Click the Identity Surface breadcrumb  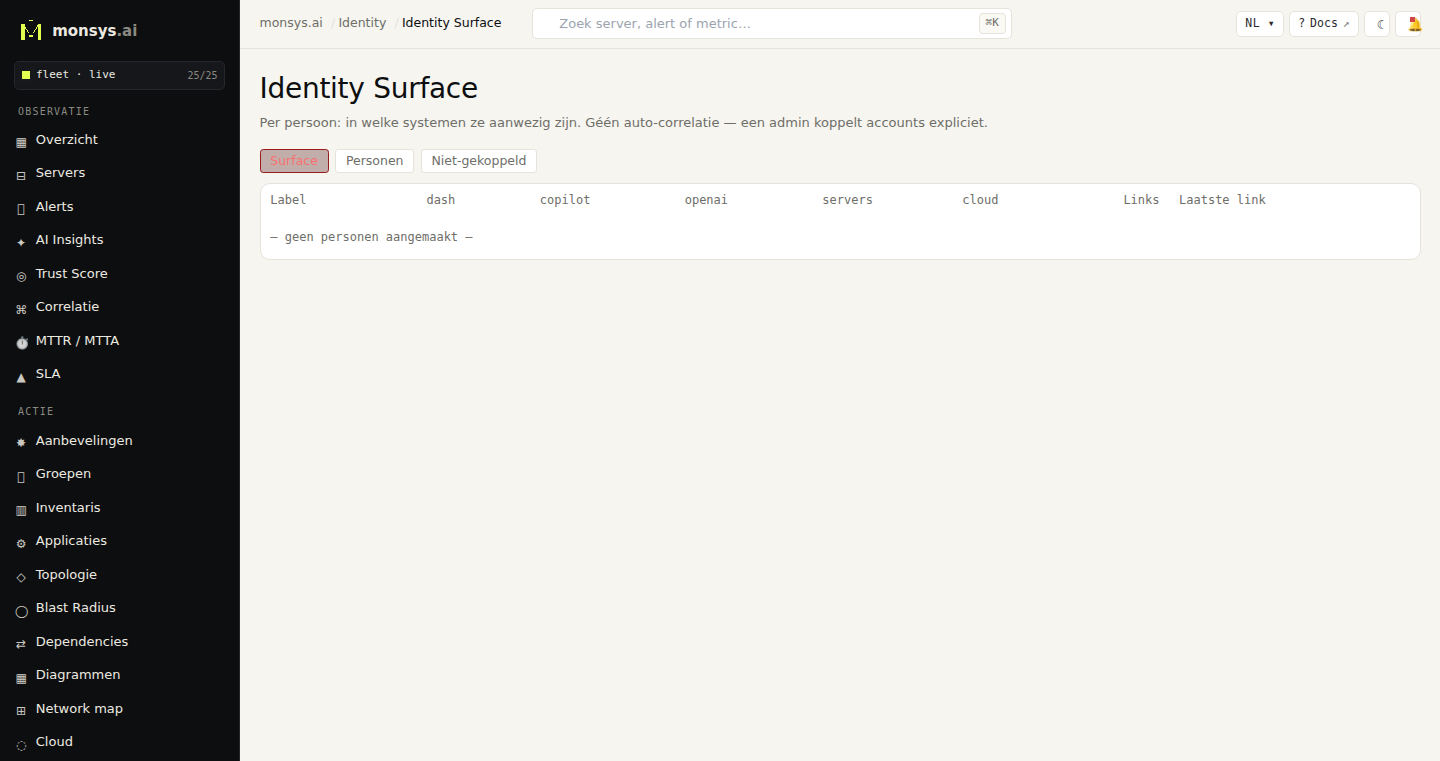pyautogui.click(x=452, y=23)
